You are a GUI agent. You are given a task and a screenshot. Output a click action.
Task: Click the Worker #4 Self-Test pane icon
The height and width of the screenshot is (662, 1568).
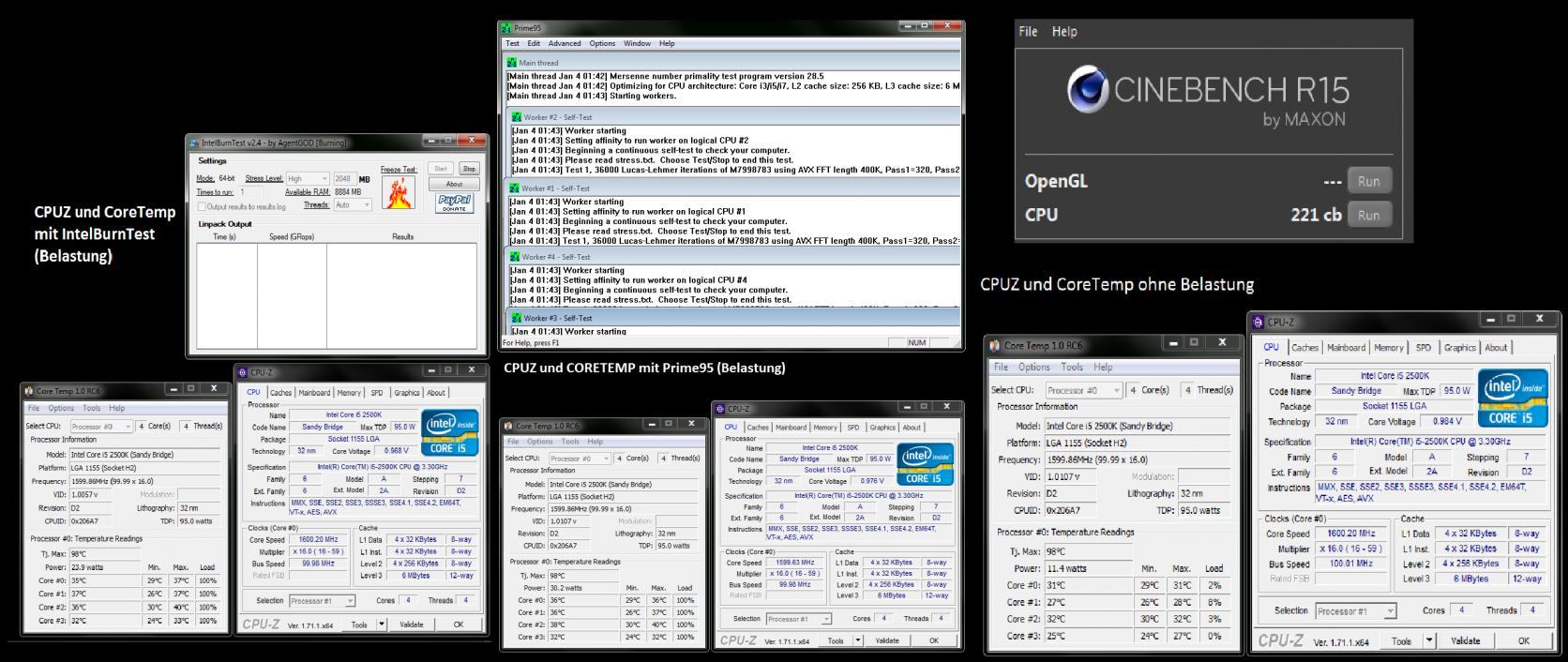click(x=514, y=257)
